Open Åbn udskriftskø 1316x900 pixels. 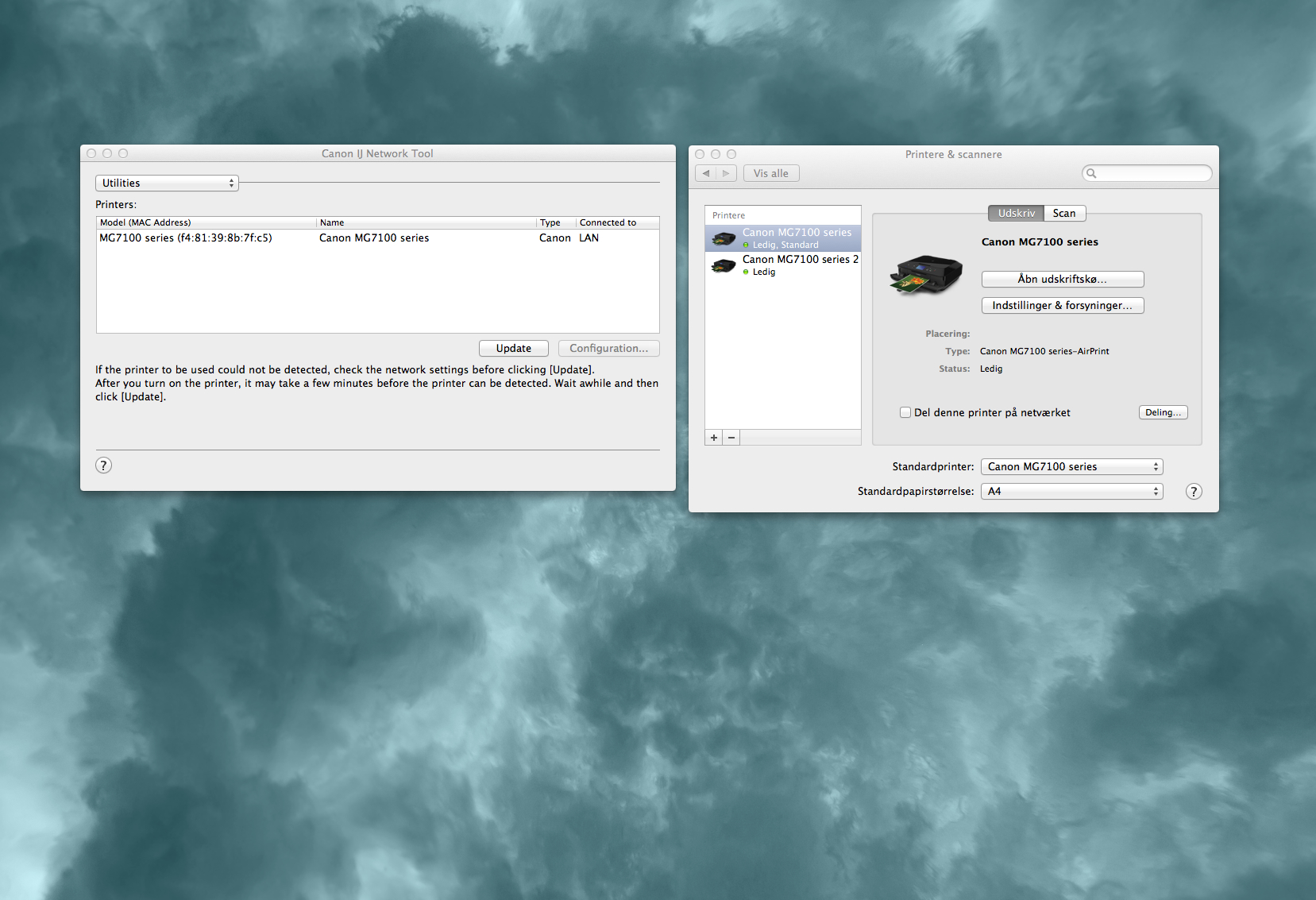point(1062,279)
